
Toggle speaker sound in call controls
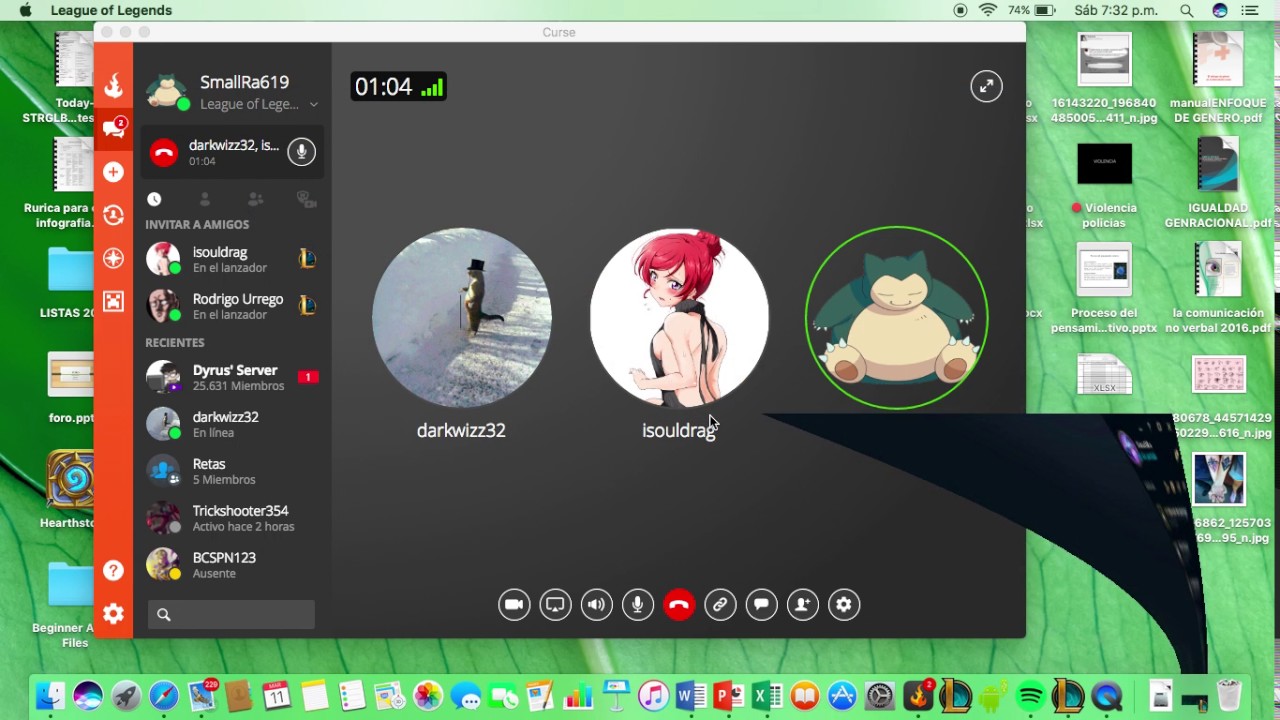pos(597,604)
